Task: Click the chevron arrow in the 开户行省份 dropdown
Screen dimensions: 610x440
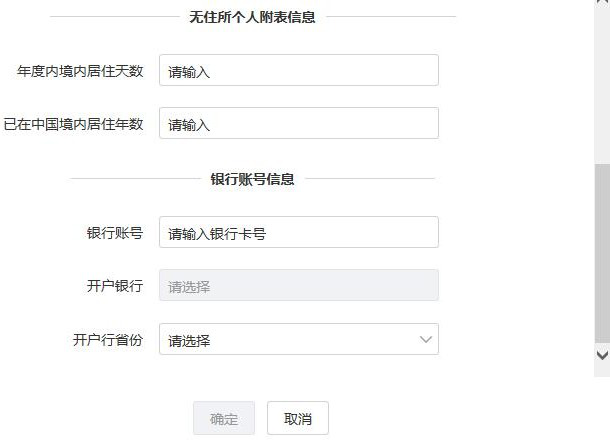Action: [426, 339]
